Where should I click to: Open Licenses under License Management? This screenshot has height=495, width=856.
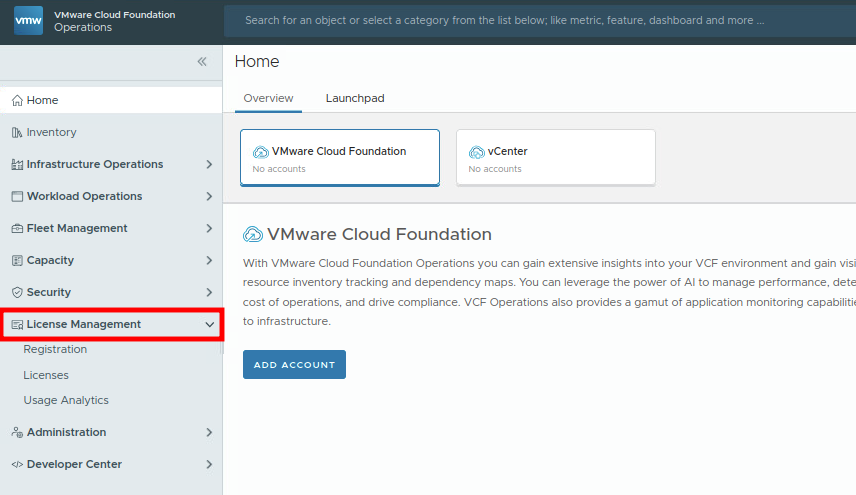(46, 375)
